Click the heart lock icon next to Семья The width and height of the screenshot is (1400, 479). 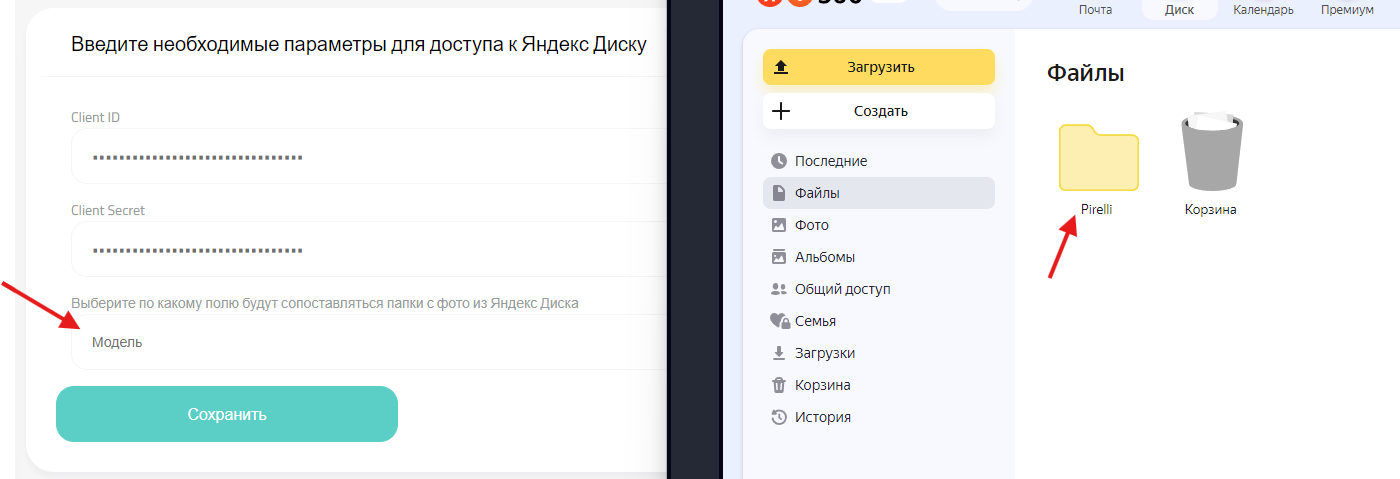pyautogui.click(x=780, y=321)
